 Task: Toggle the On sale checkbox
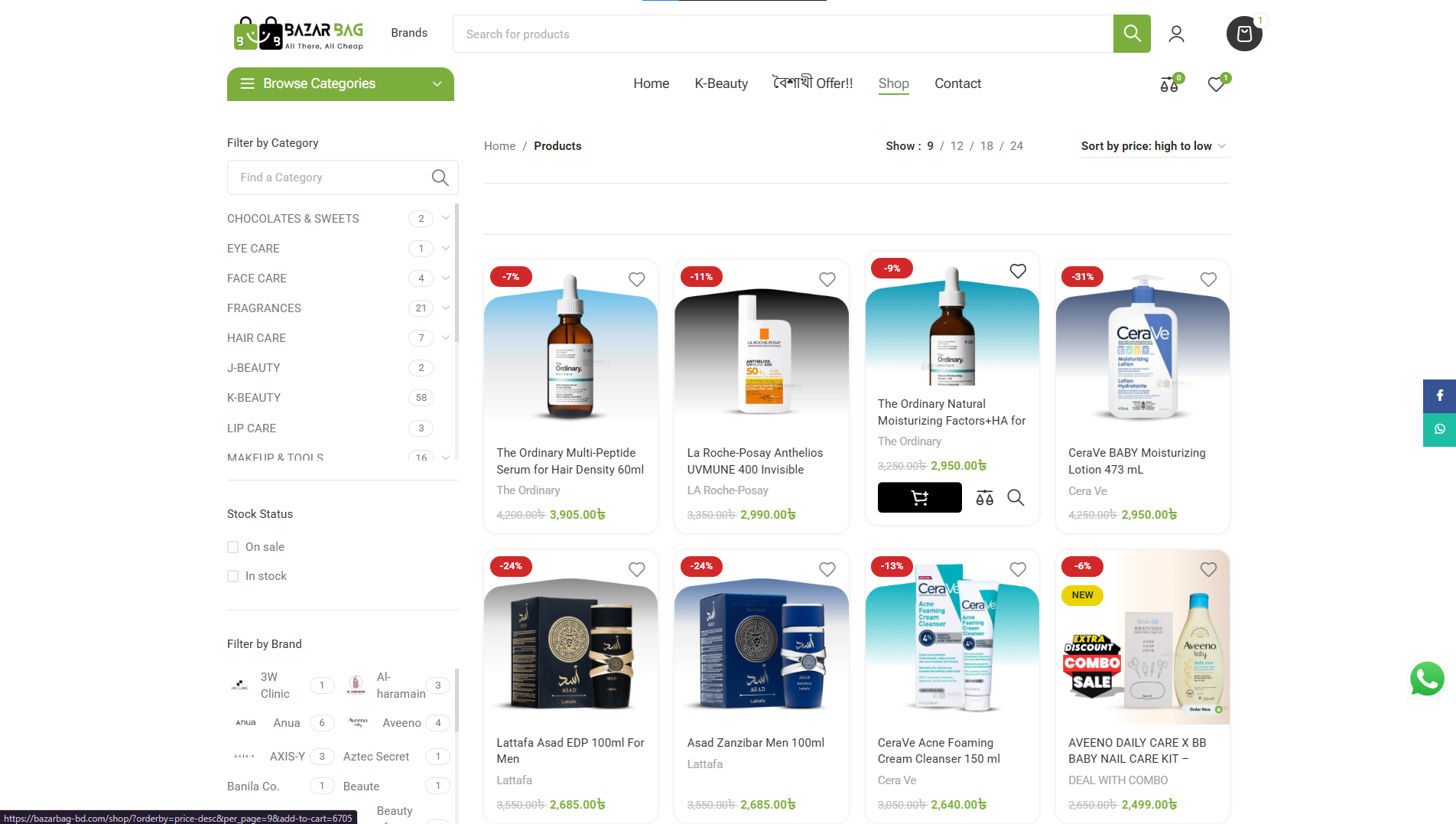pos(233,547)
